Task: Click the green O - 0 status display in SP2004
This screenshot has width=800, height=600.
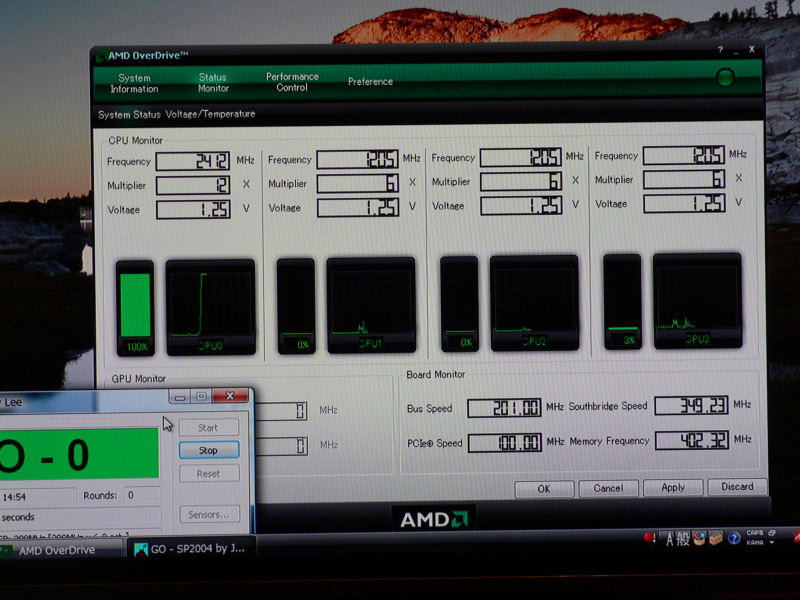Action: pos(79,454)
